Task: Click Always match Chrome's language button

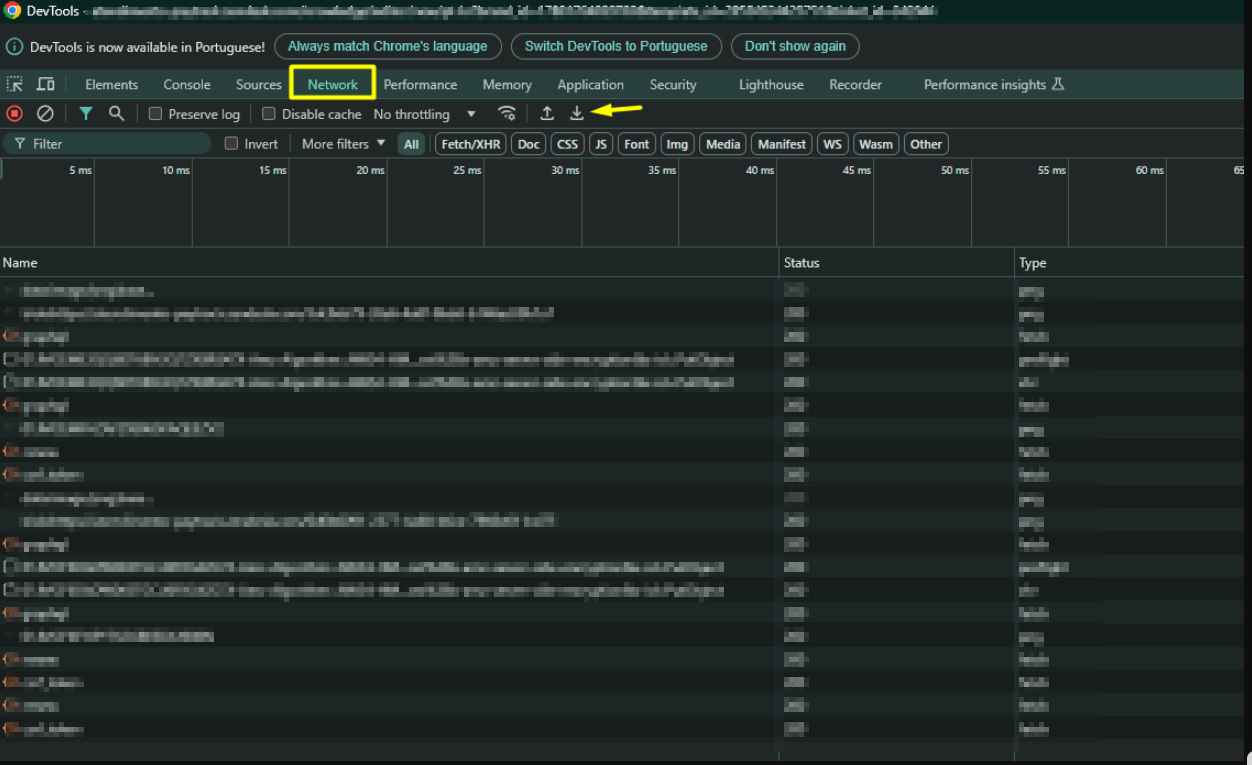Action: tap(388, 46)
